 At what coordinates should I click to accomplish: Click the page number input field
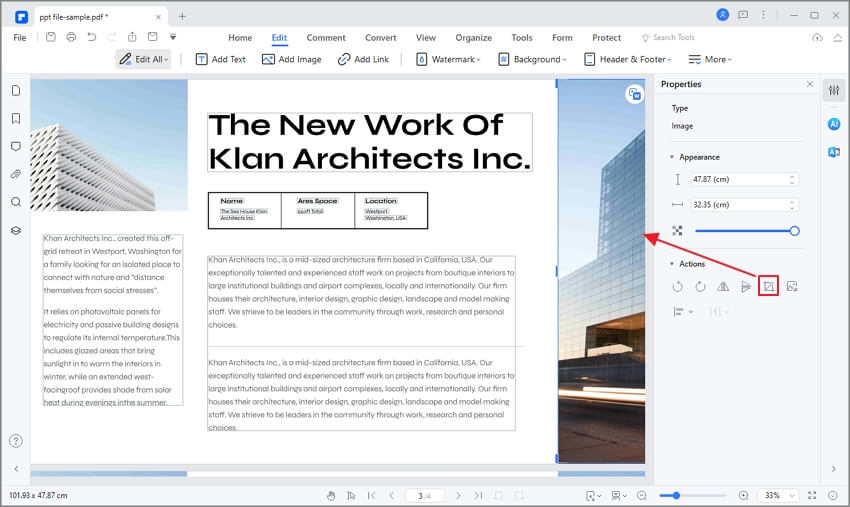[425, 496]
